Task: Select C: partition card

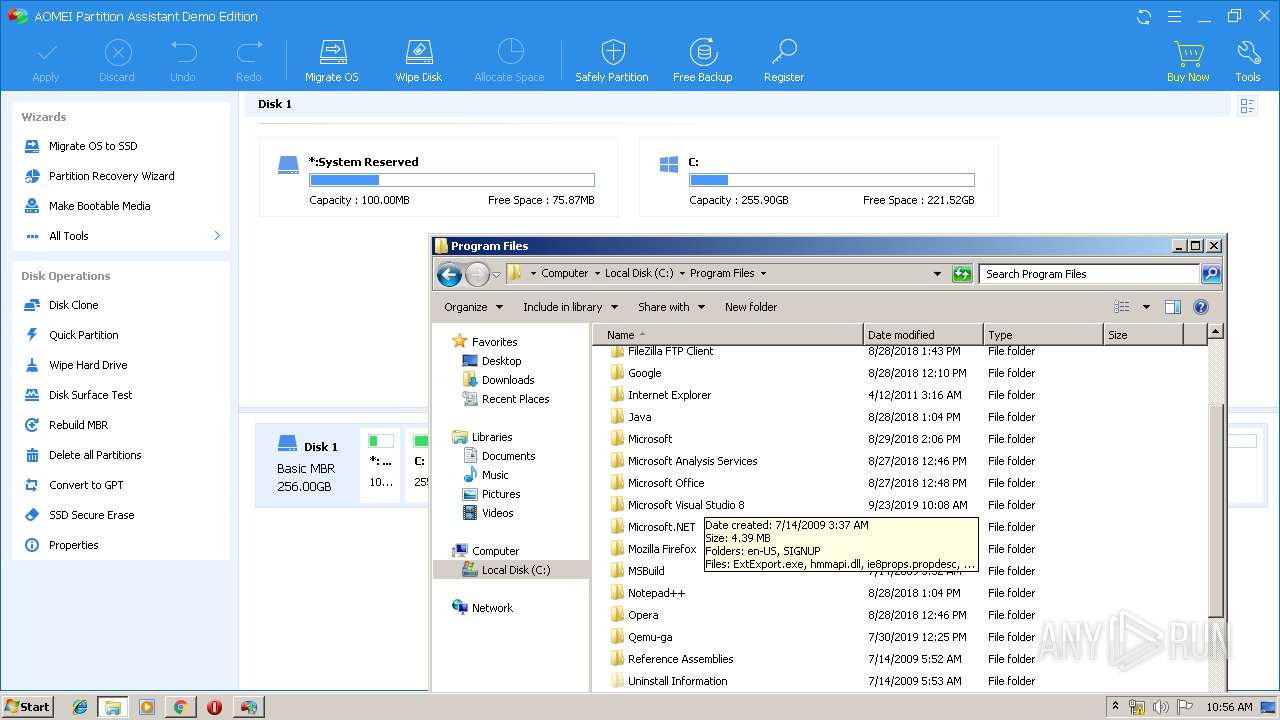Action: point(818,177)
